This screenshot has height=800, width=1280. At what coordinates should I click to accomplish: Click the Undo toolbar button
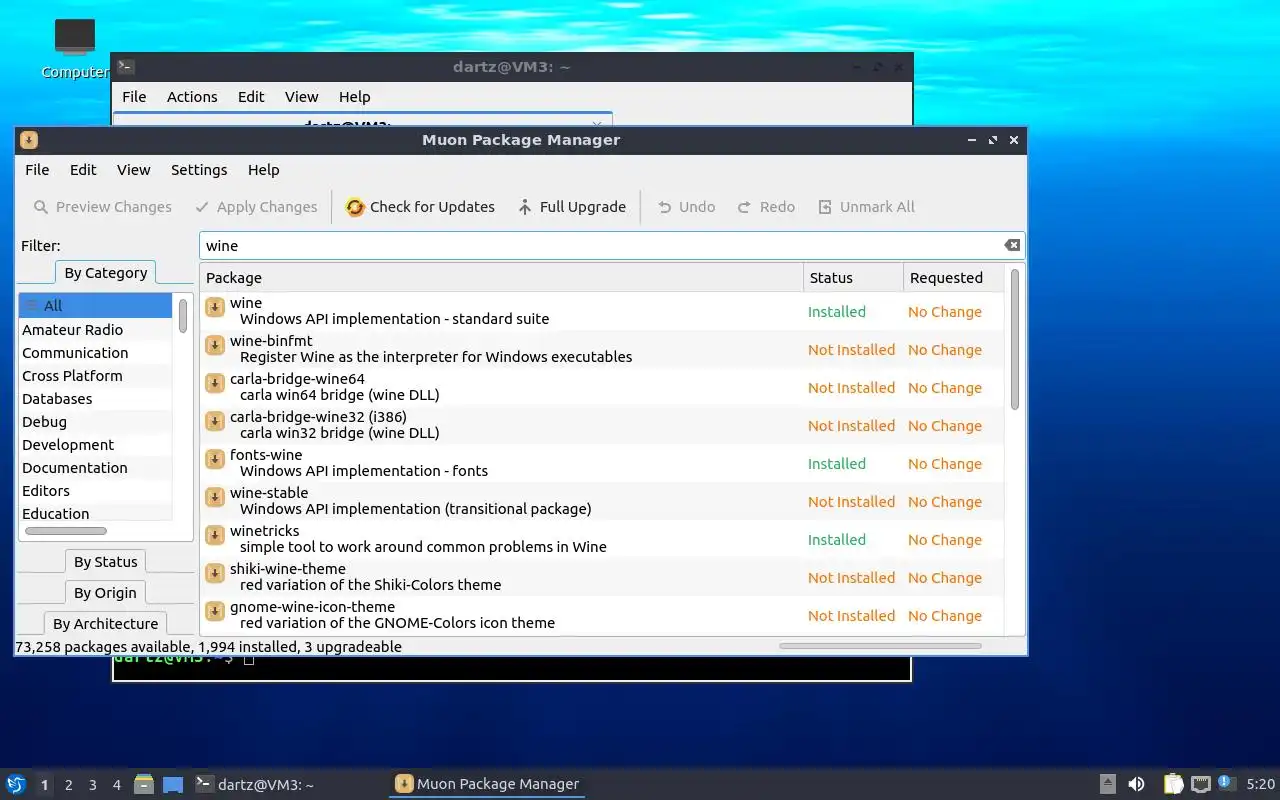point(686,207)
